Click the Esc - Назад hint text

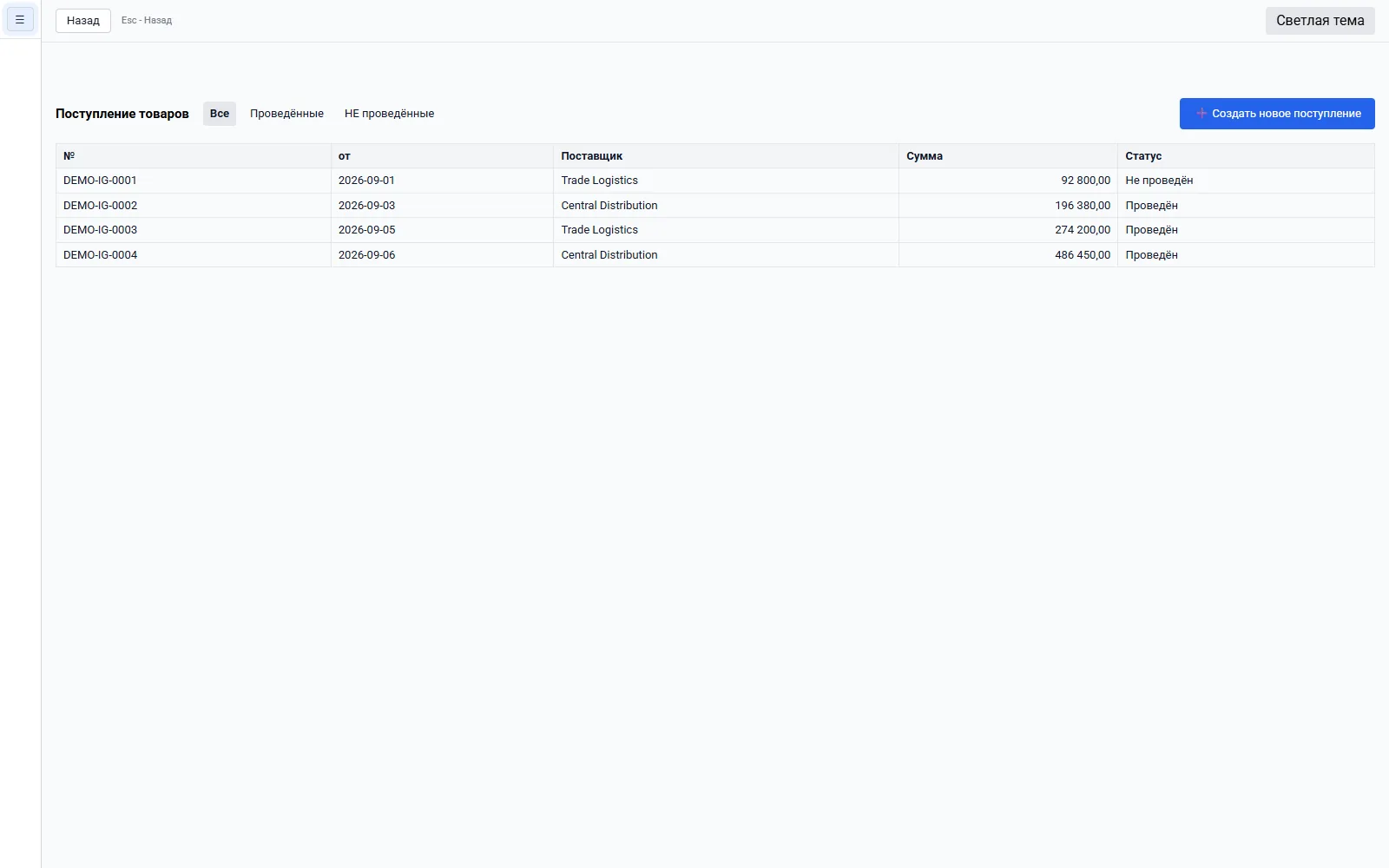[147, 21]
